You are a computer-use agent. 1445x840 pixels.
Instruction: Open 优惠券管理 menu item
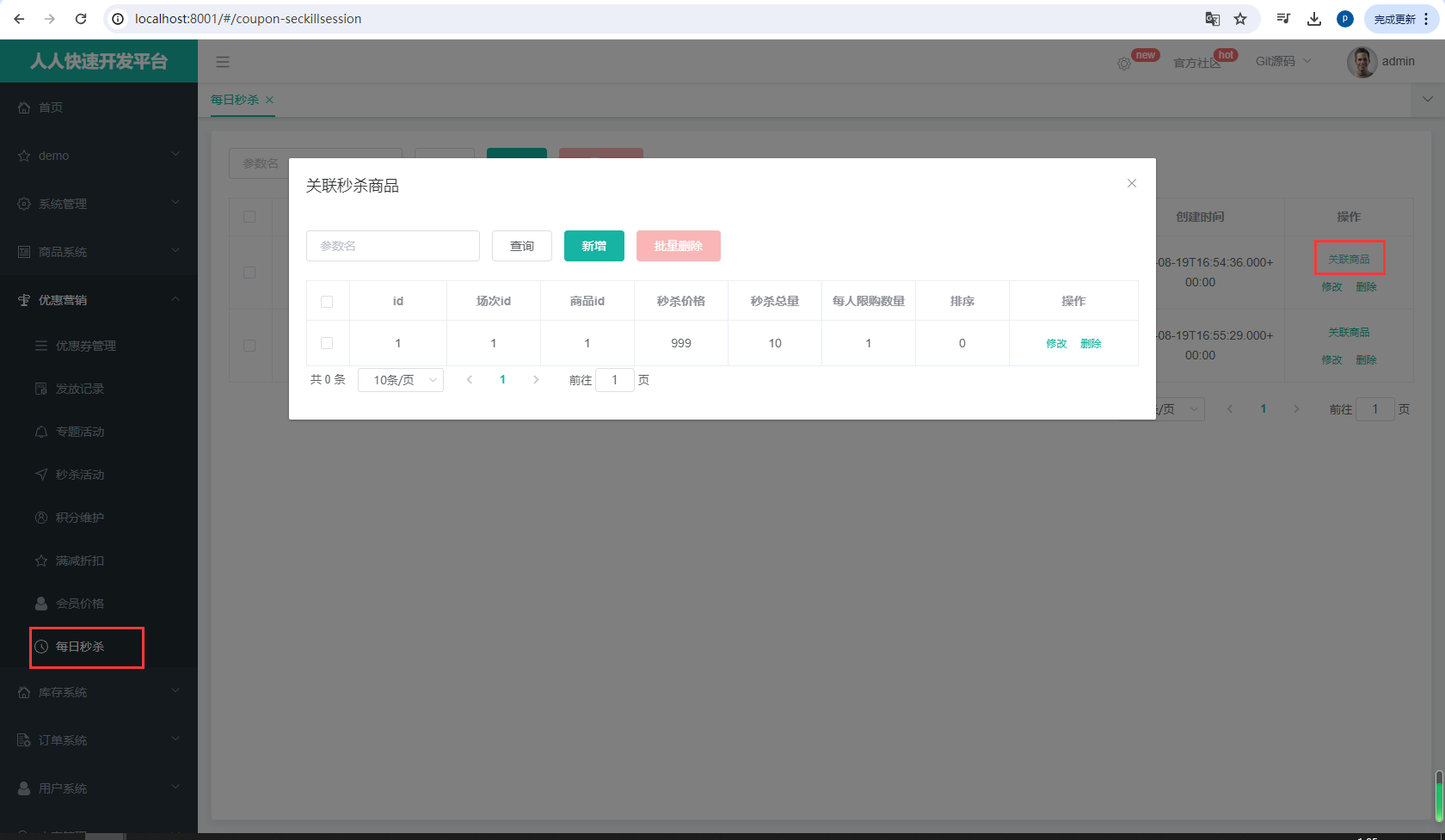(99, 346)
